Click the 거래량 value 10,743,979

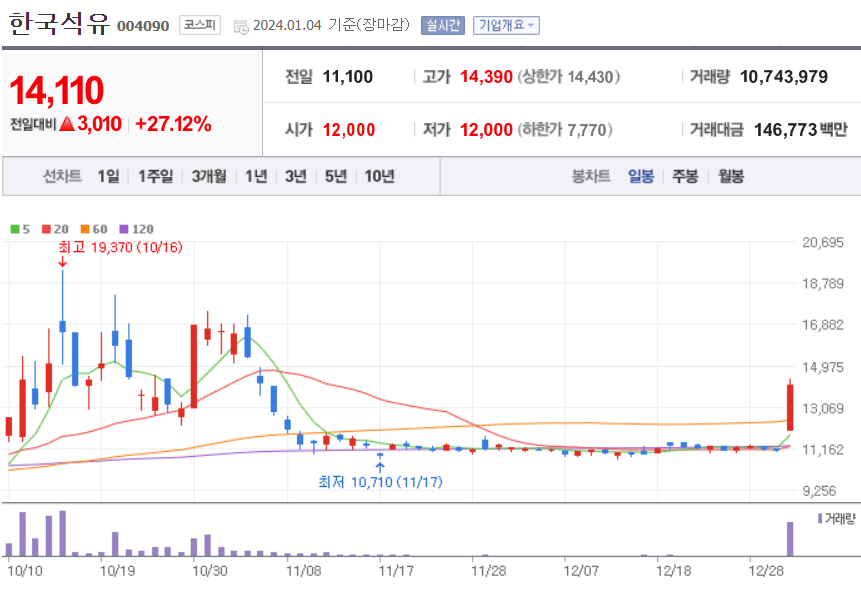pyautogui.click(x=784, y=77)
